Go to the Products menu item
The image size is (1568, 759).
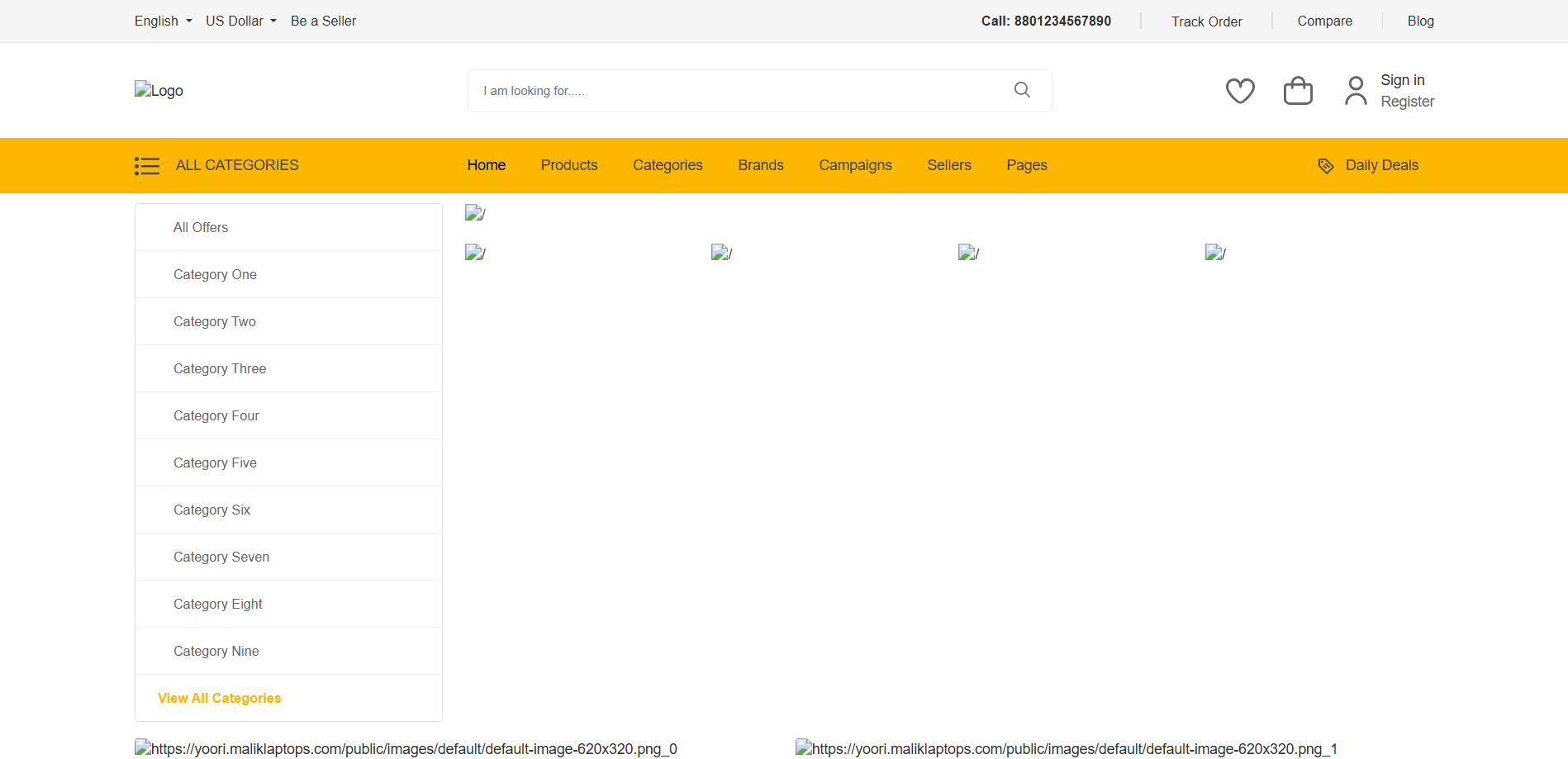coord(568,165)
